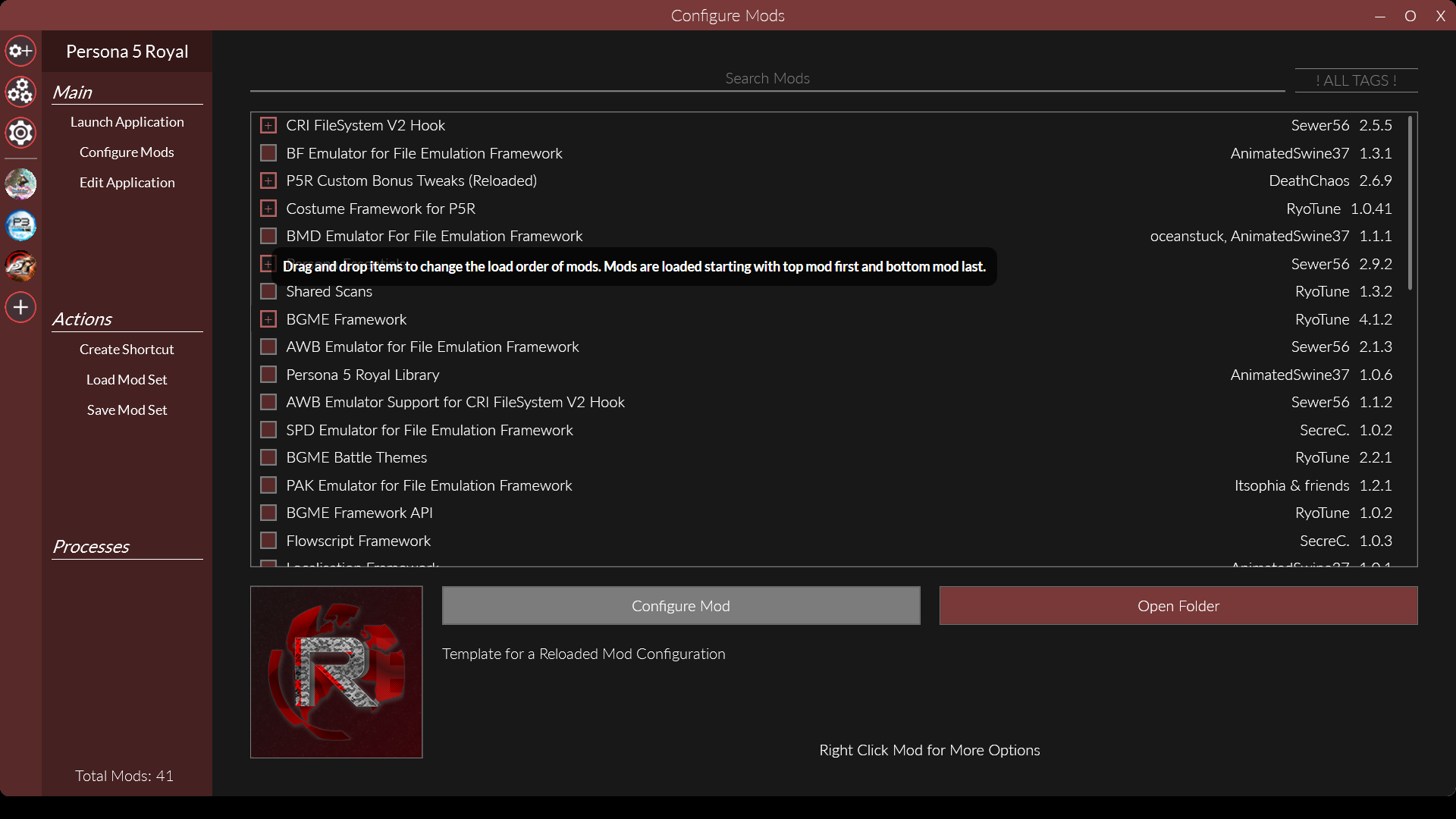The image size is (1456, 819).
Task: Toggle SPD Emulator checkbox
Action: click(x=268, y=430)
